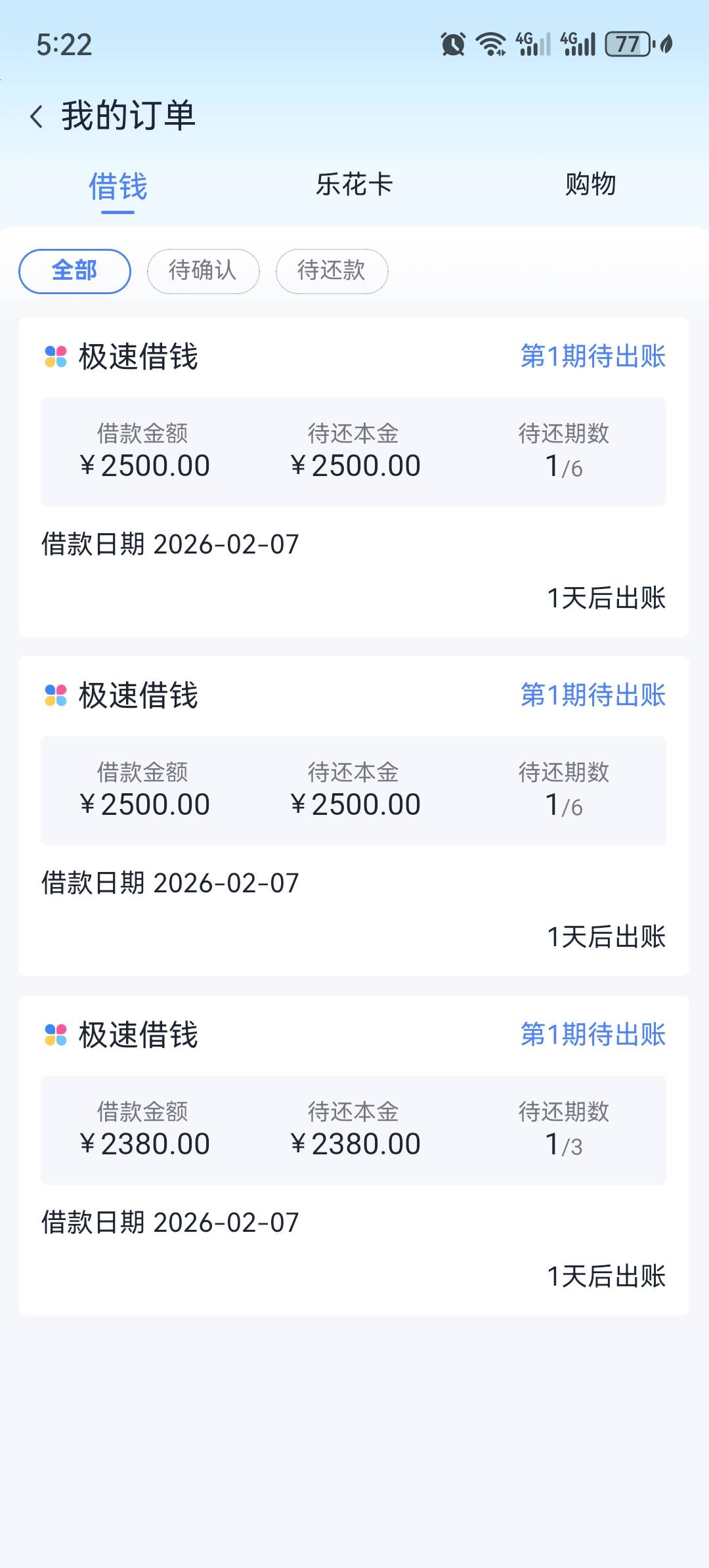Tap the second loan's colorful logo icon
This screenshot has width=709, height=1568.
tap(56, 695)
